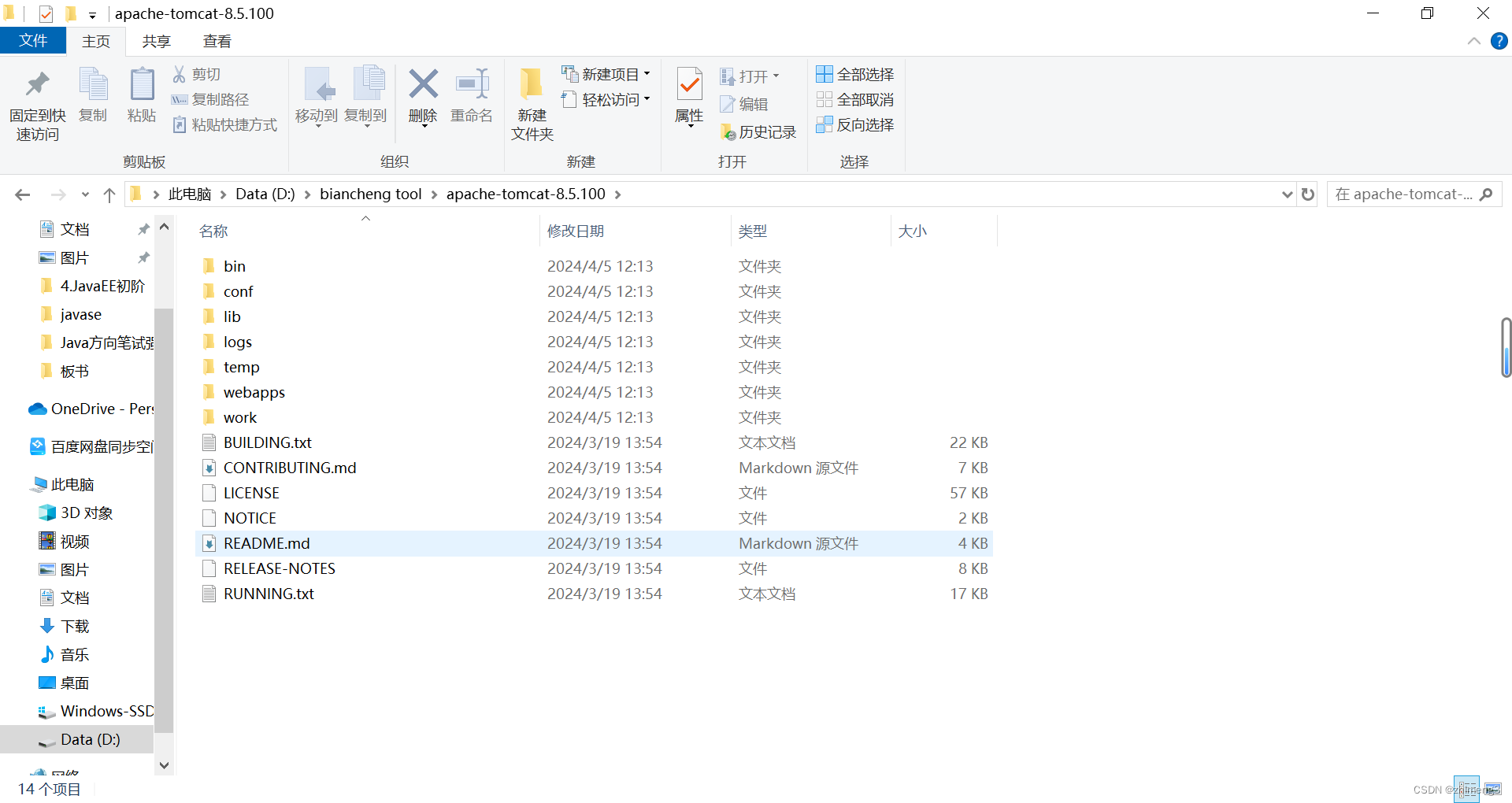Click the Forward navigation arrow
Viewport: 1512px width, 803px height.
click(x=58, y=194)
